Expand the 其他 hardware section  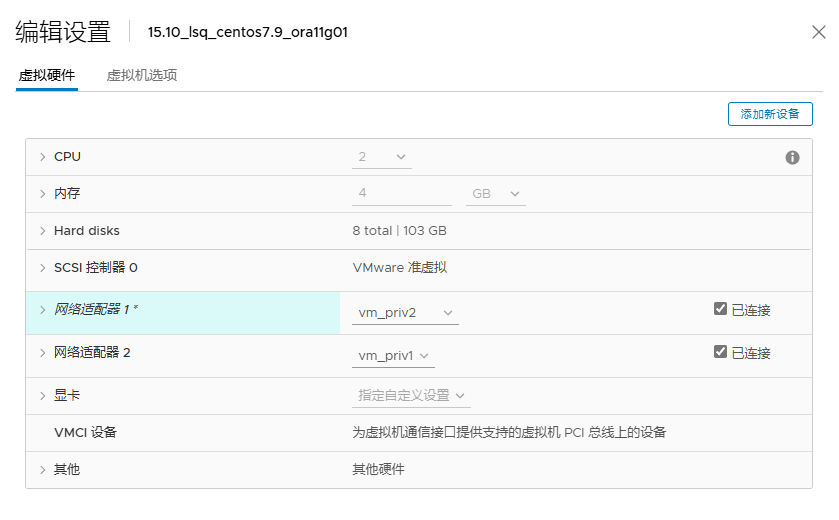coord(43,470)
